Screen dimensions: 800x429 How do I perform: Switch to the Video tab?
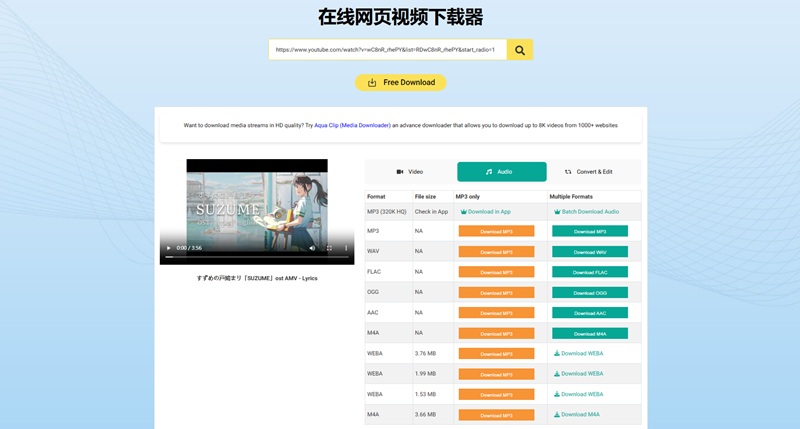pos(410,172)
